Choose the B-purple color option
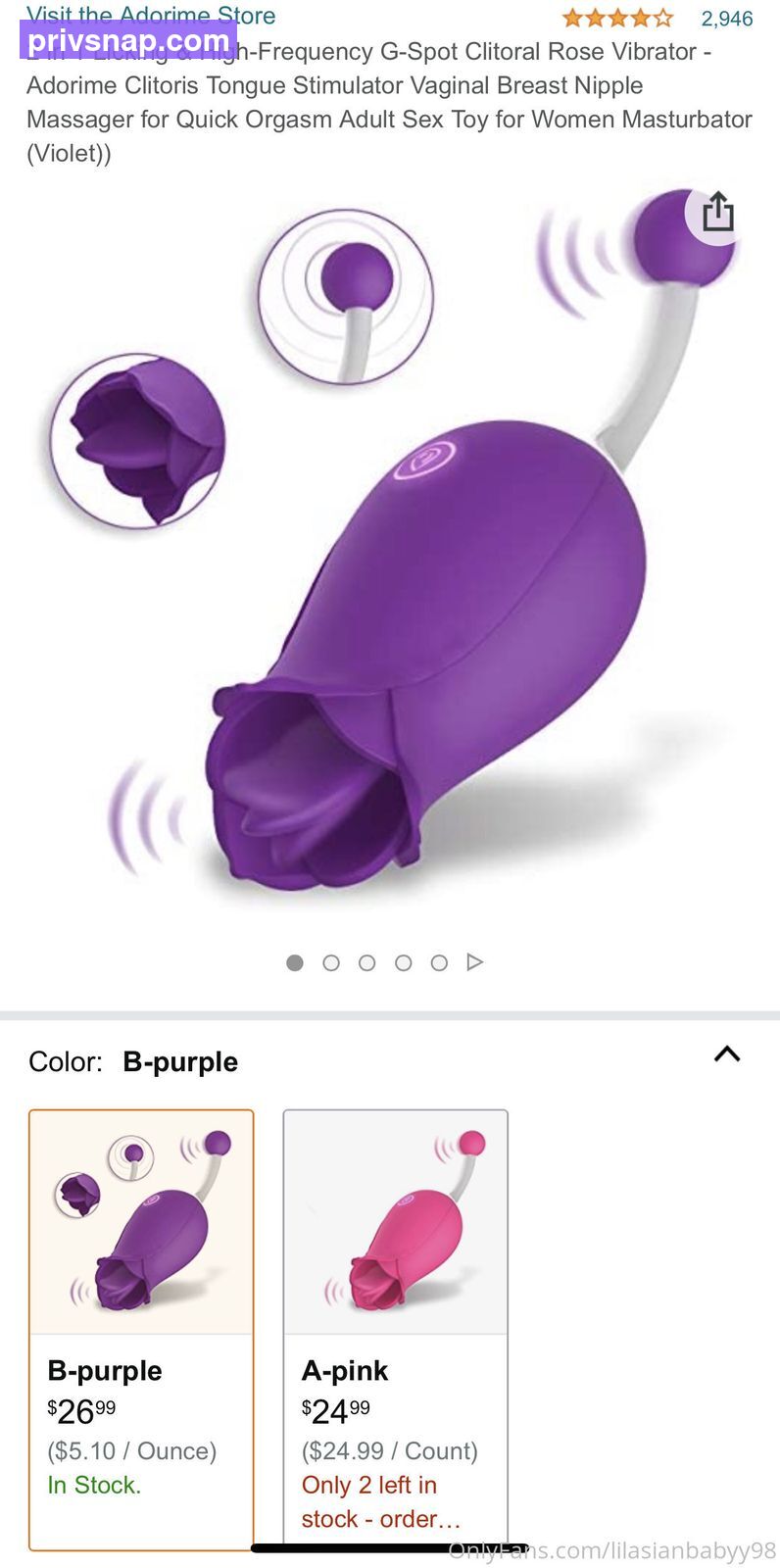The image size is (780, 1568). pos(141,1330)
